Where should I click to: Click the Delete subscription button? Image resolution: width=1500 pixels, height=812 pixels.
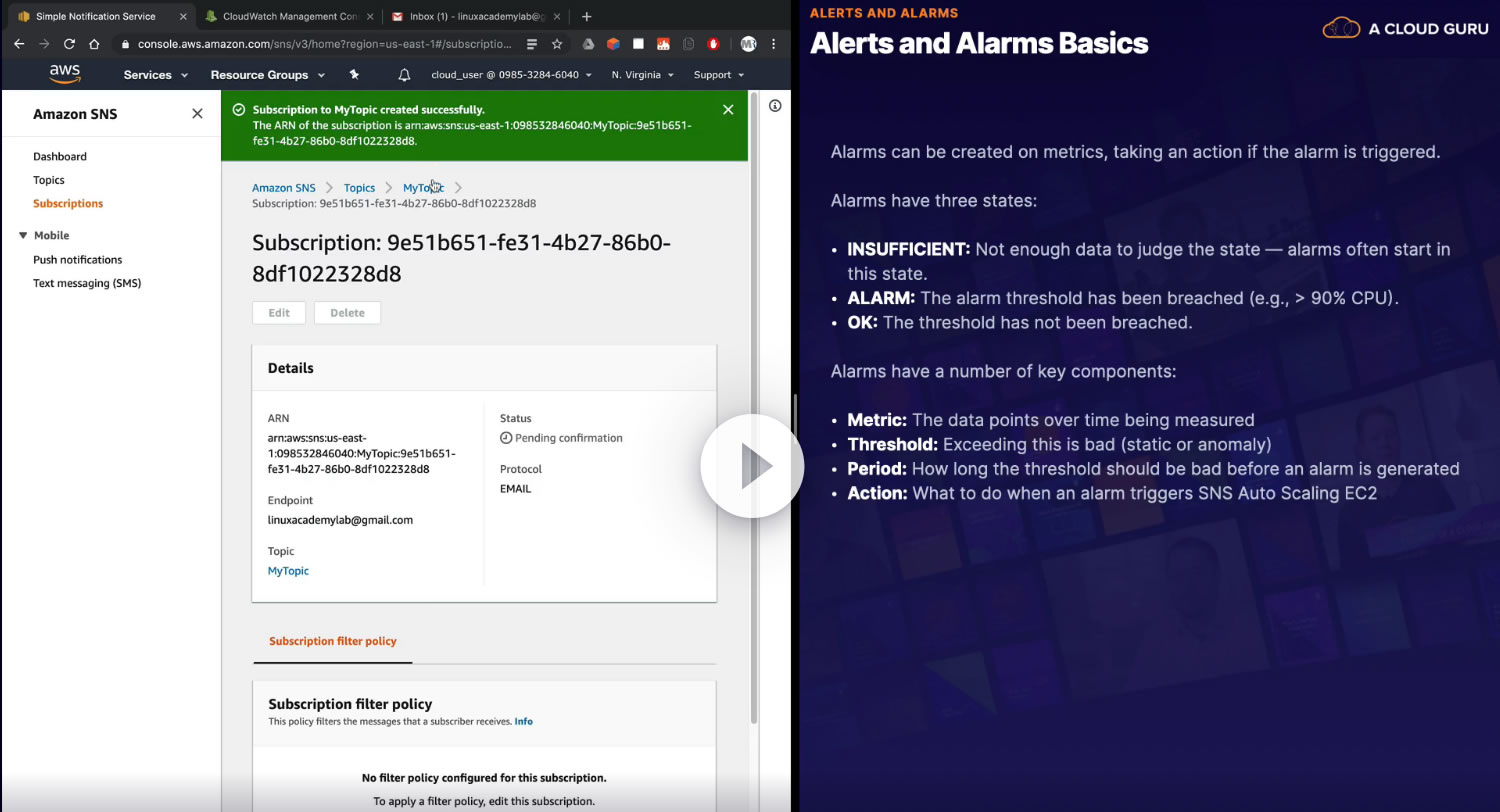347,313
